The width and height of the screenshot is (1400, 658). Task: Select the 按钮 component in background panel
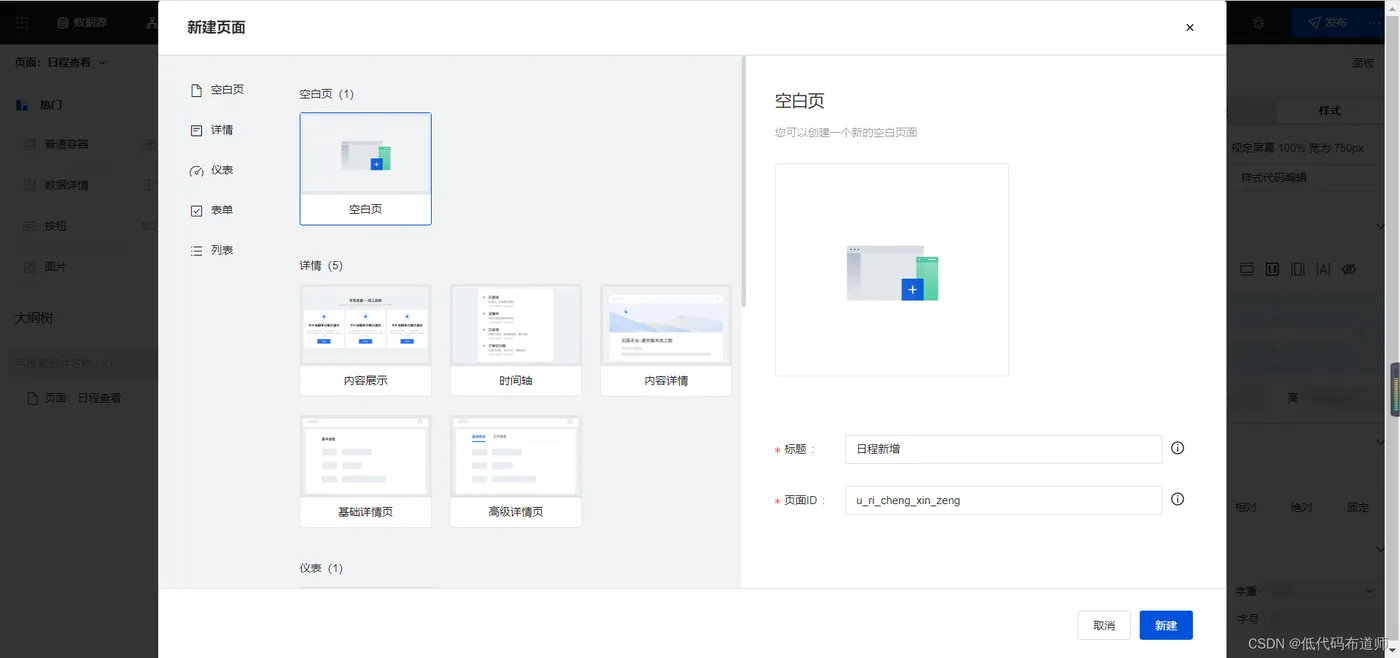coord(46,226)
